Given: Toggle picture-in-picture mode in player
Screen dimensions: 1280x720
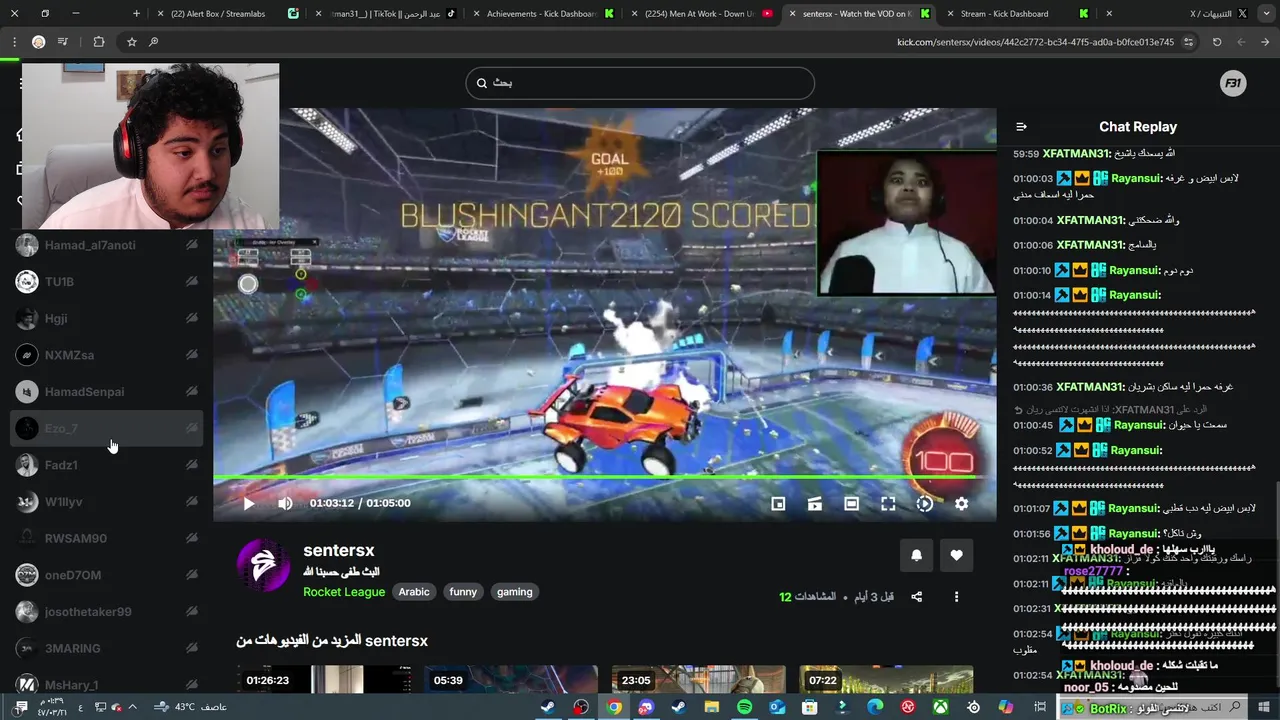Looking at the screenshot, I should (778, 504).
